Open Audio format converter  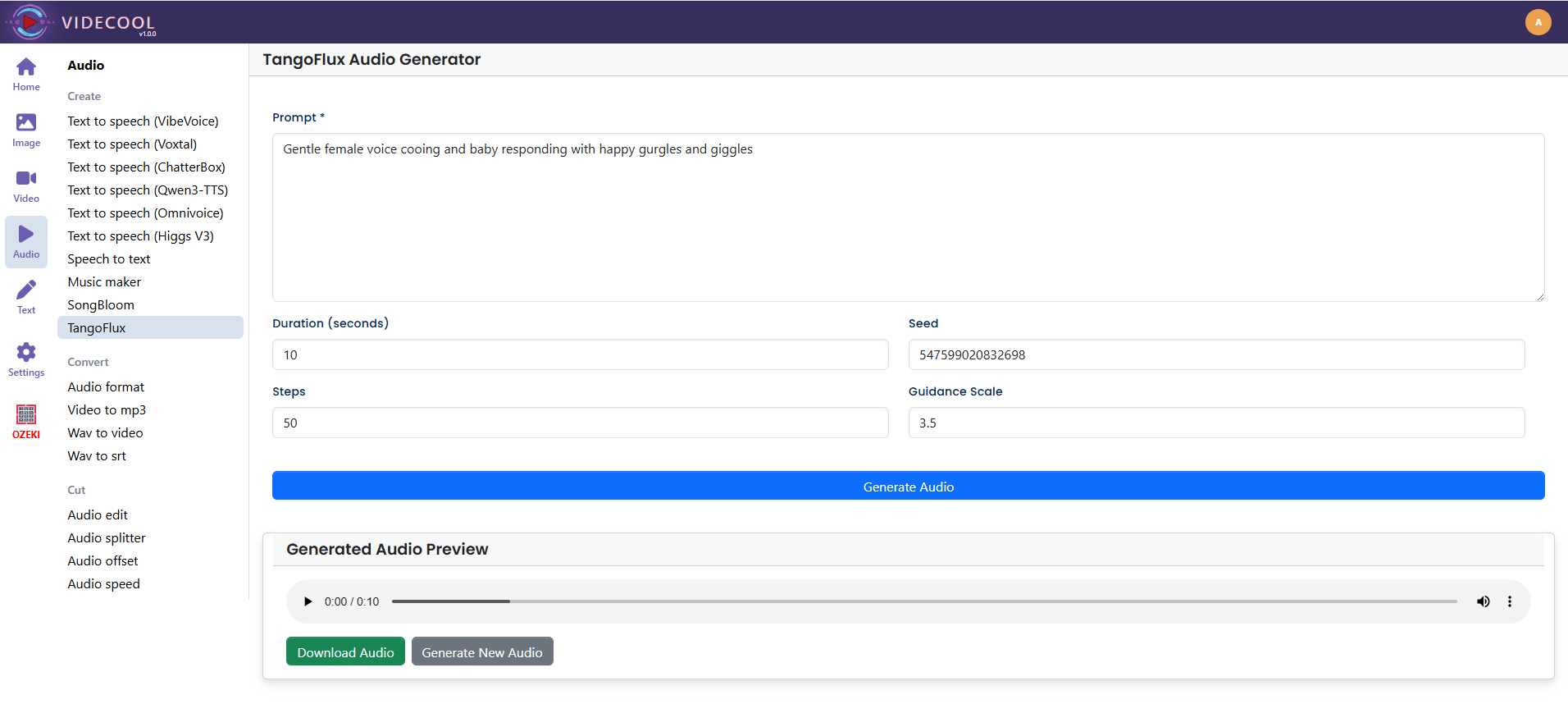click(x=106, y=386)
